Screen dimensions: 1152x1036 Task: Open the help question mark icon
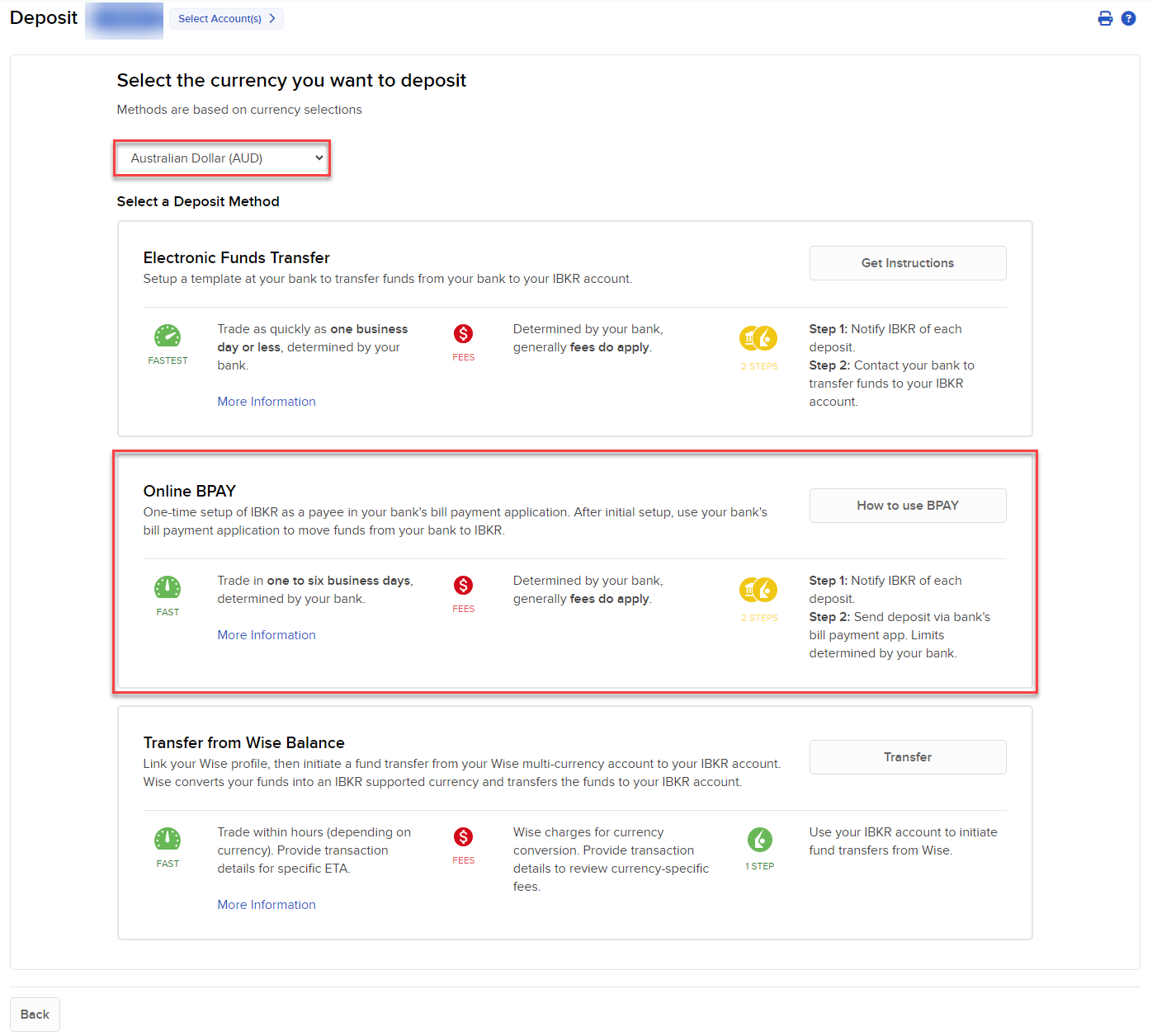click(x=1128, y=17)
